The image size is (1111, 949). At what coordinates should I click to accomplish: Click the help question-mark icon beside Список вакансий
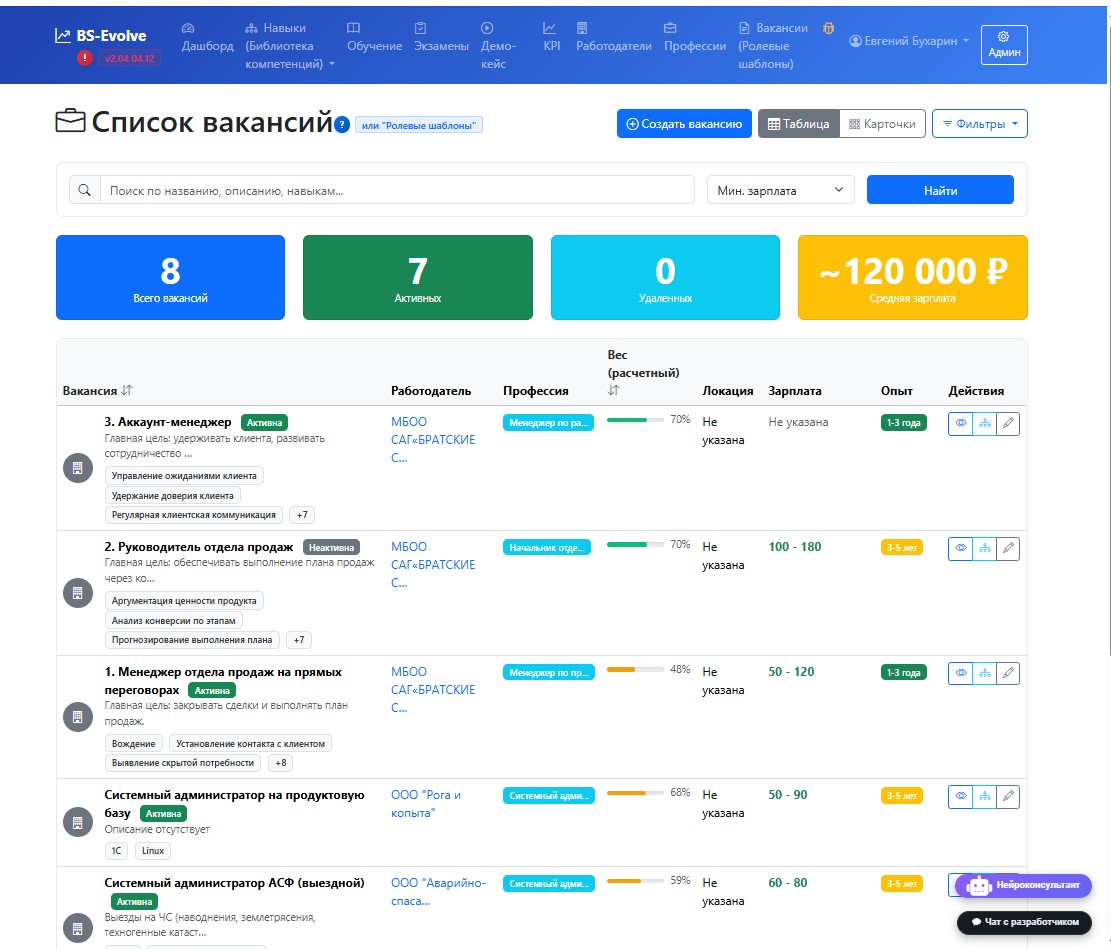[x=342, y=125]
